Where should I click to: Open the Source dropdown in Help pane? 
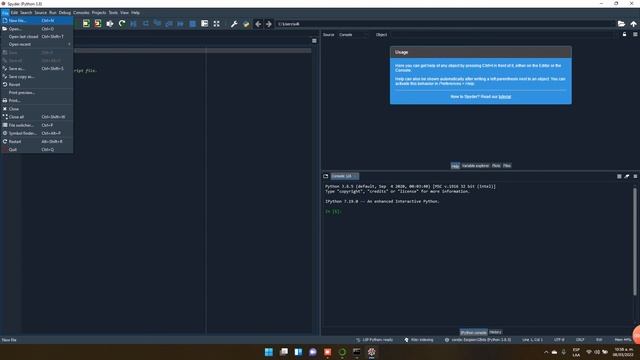pyautogui.click(x=353, y=35)
